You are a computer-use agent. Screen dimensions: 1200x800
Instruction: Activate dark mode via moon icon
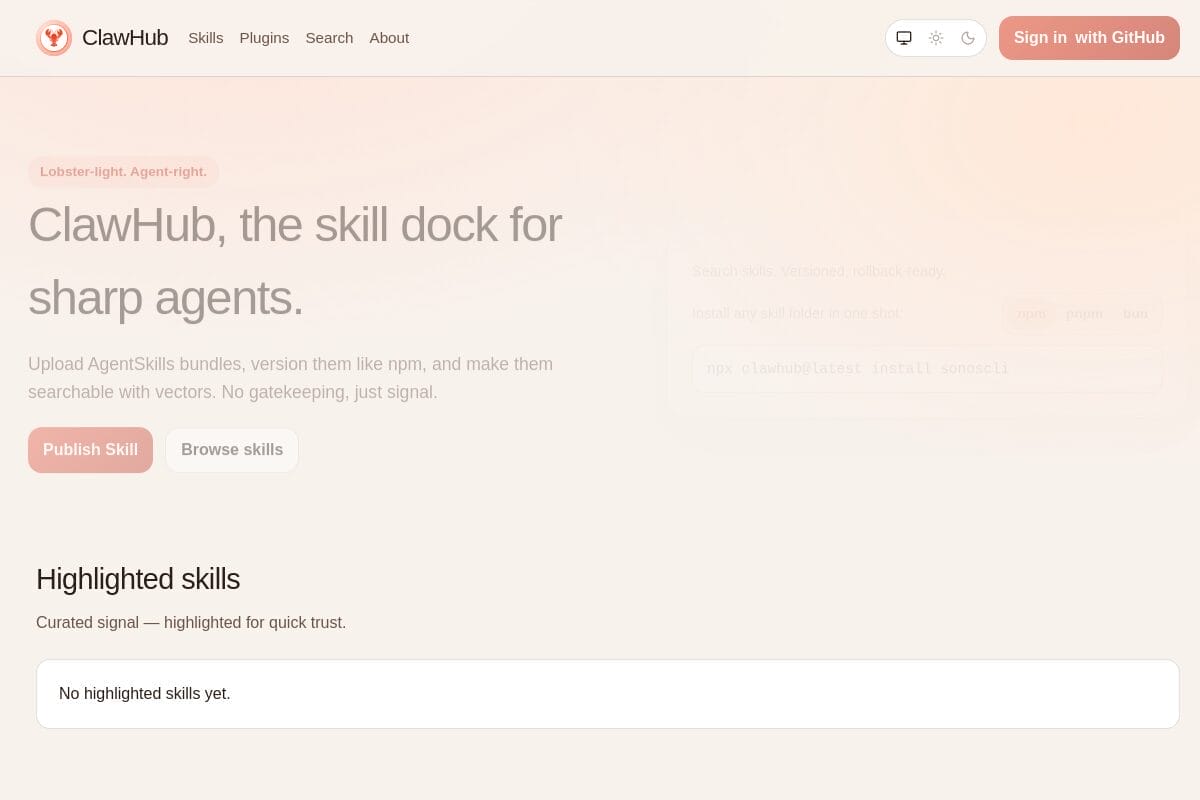[x=968, y=37]
